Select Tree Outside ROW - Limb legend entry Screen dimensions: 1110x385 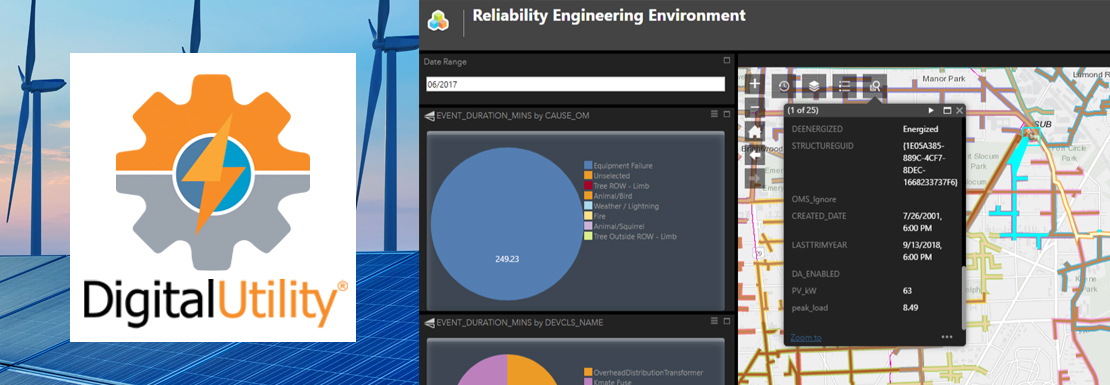click(630, 236)
